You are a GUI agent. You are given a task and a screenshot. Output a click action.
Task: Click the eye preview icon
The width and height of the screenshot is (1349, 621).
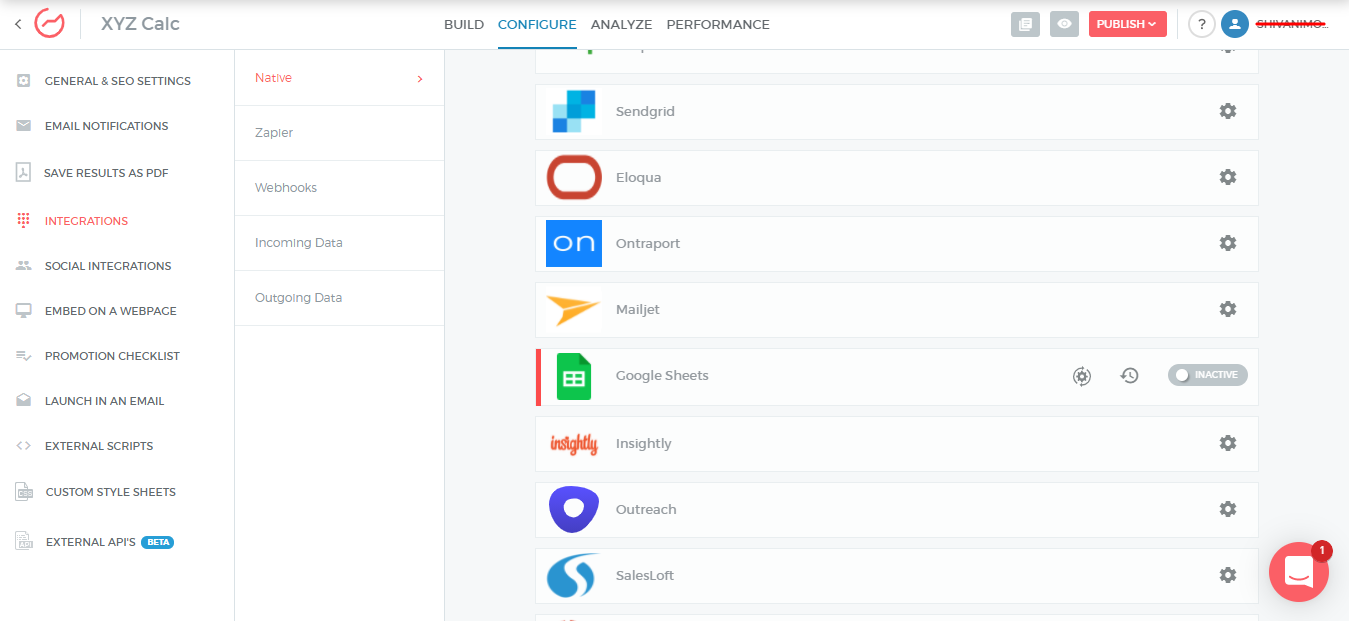click(1064, 24)
